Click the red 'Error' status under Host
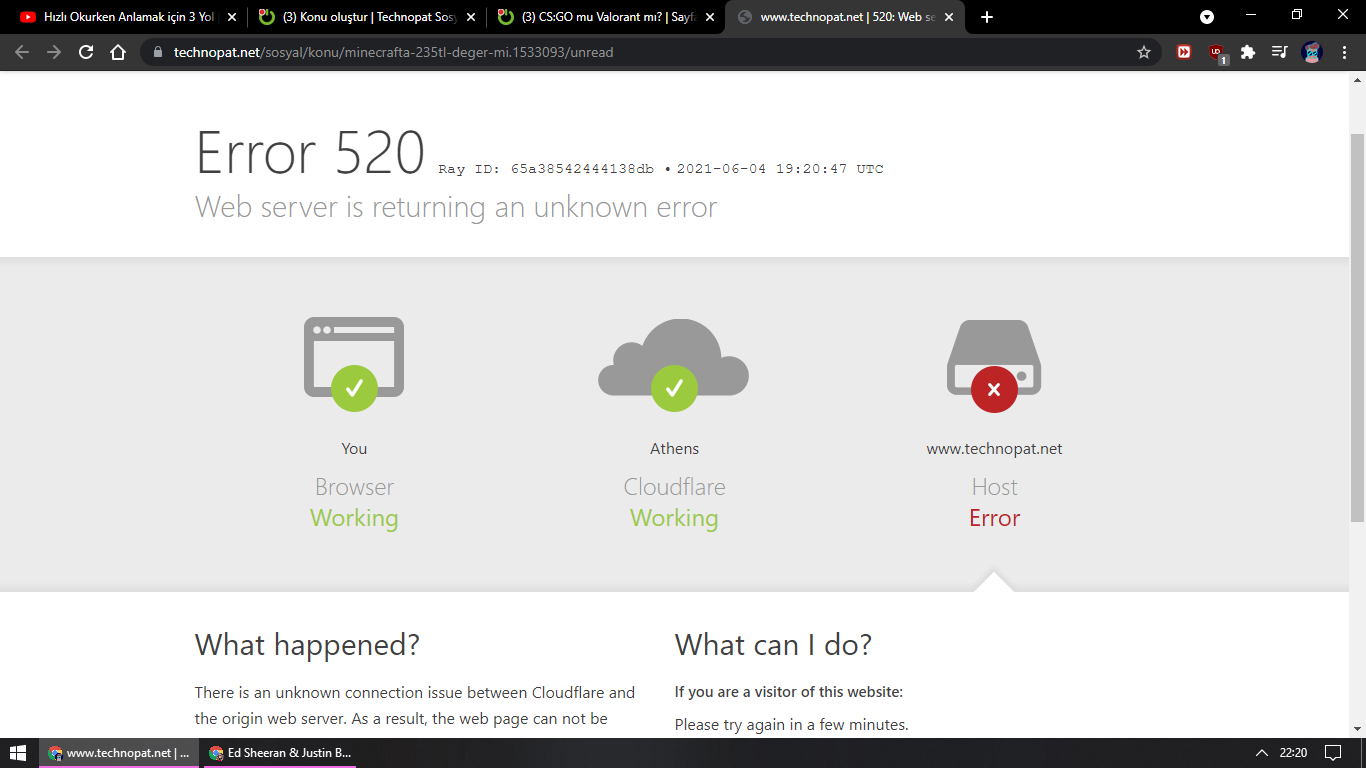Viewport: 1366px width, 768px height. point(995,518)
